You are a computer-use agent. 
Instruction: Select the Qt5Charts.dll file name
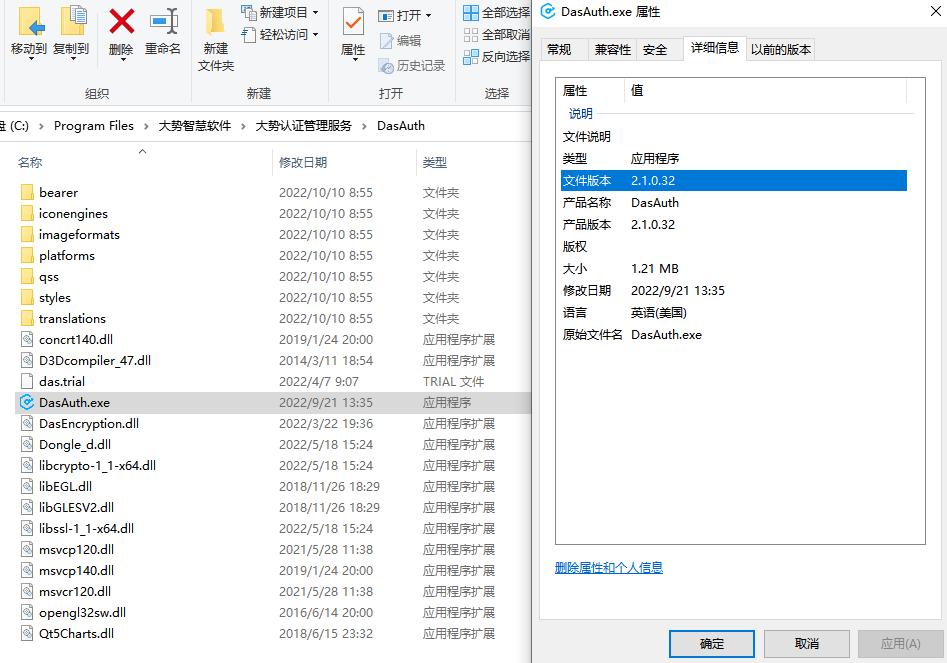point(76,633)
